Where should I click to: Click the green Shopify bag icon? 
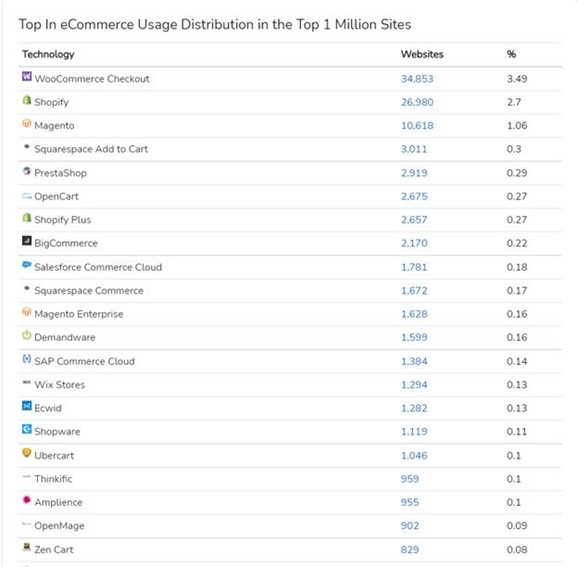coord(27,100)
